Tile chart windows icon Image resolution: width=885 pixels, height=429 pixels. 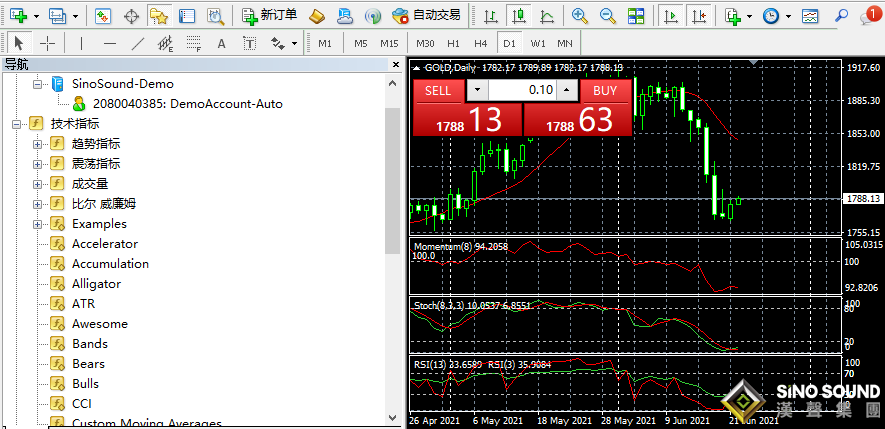(x=636, y=16)
